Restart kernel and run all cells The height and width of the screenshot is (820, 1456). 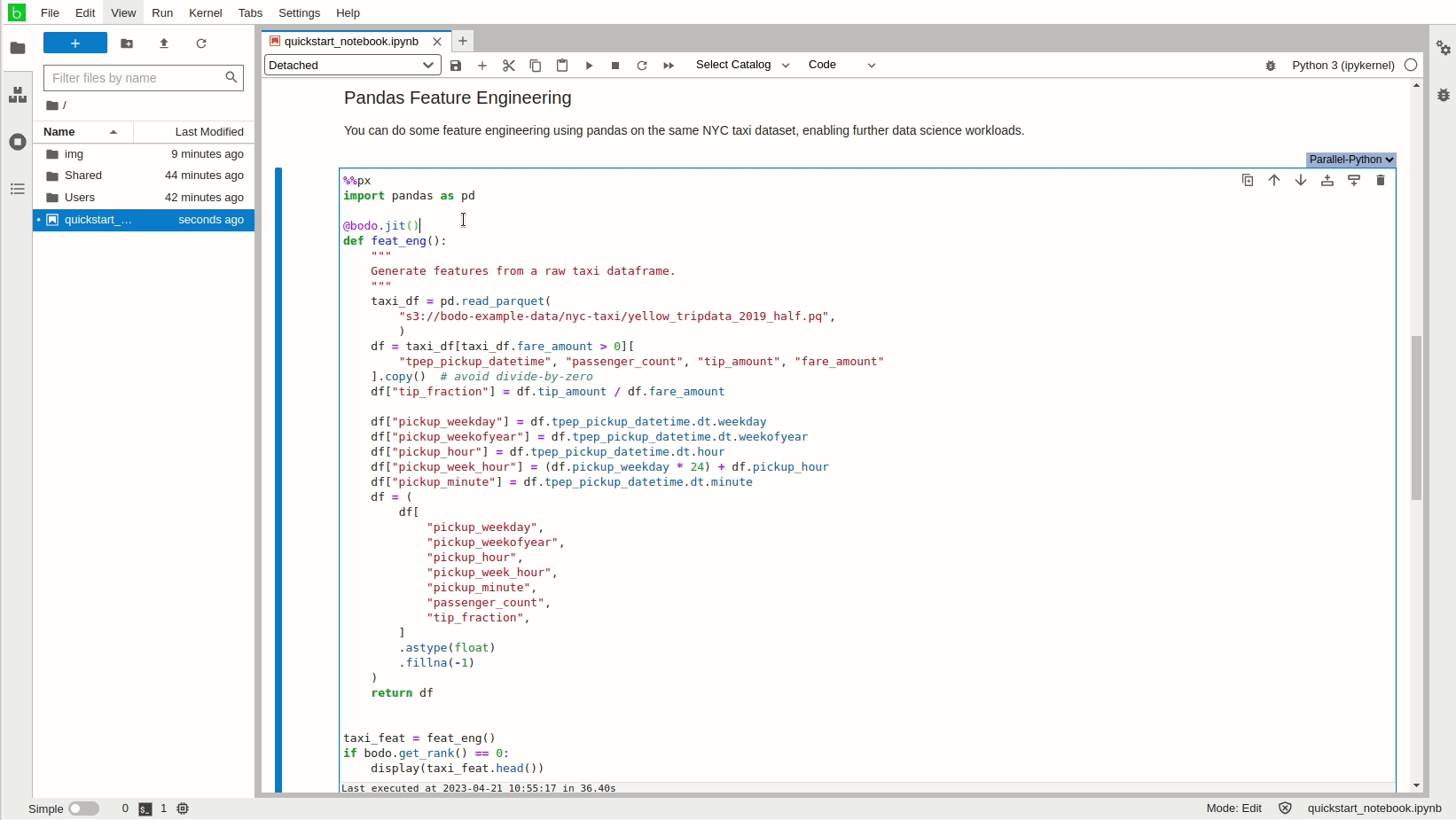pos(669,66)
